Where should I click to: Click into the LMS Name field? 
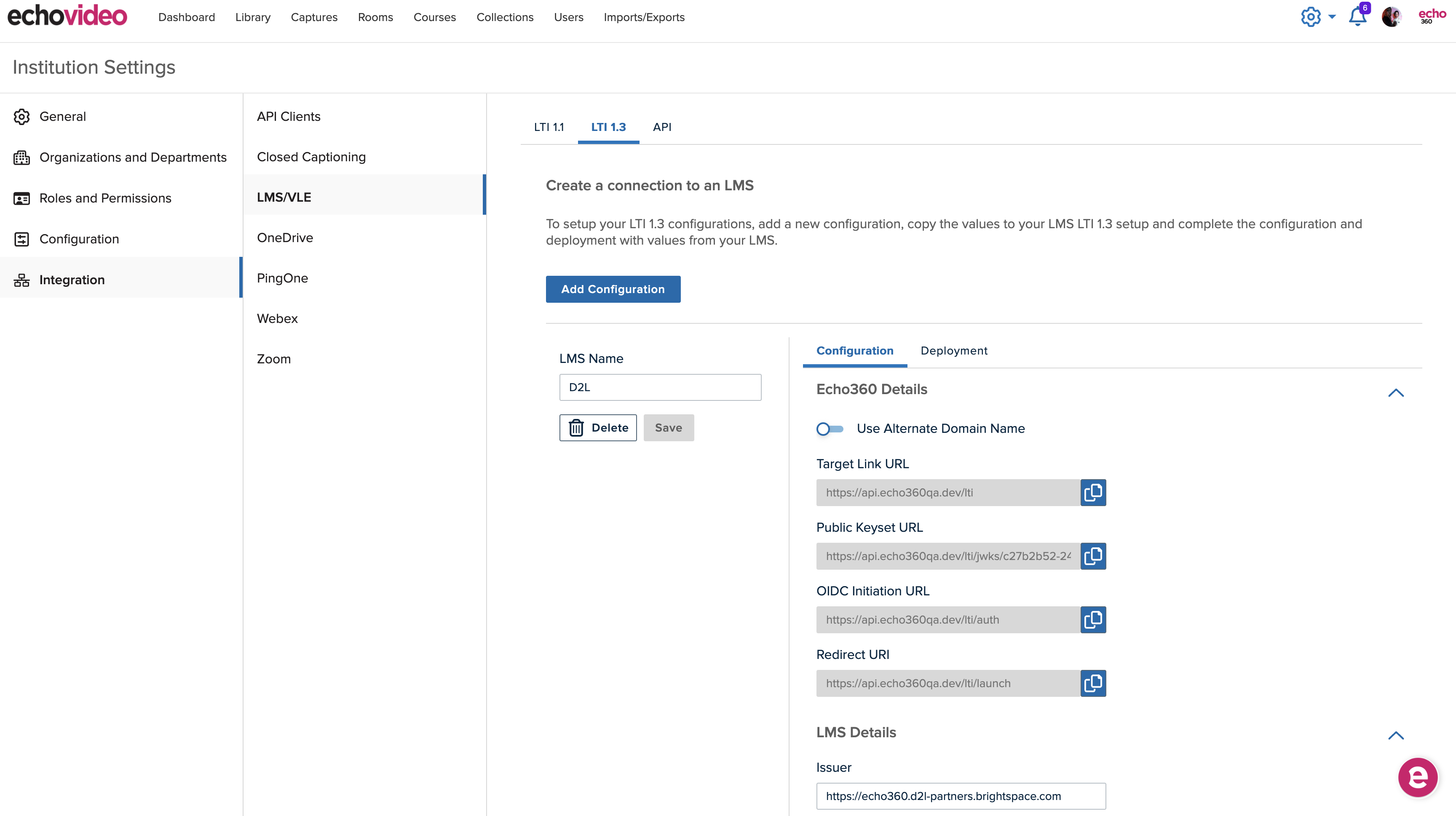point(660,387)
